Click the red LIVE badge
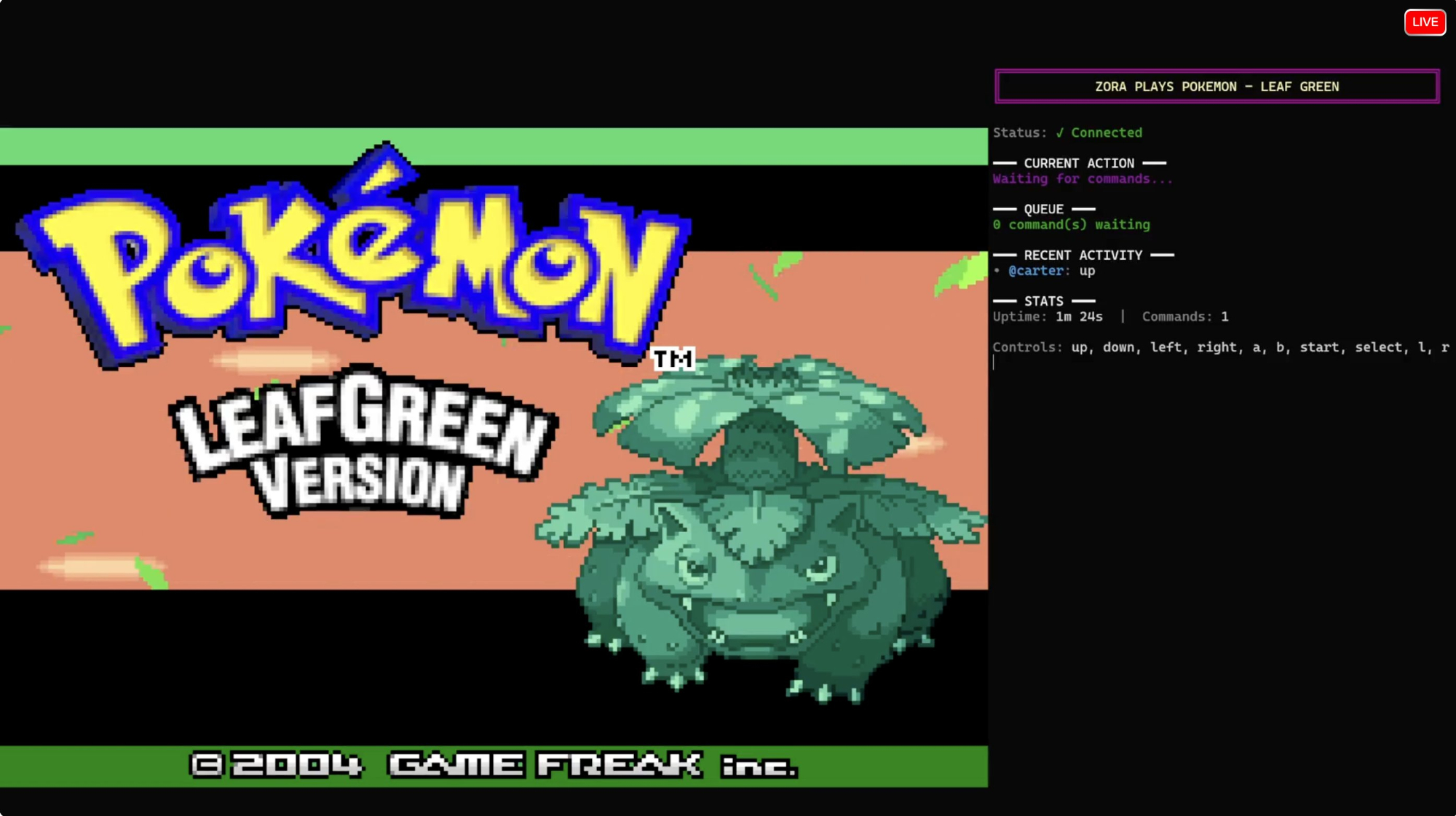This screenshot has height=816, width=1456. coord(1424,22)
